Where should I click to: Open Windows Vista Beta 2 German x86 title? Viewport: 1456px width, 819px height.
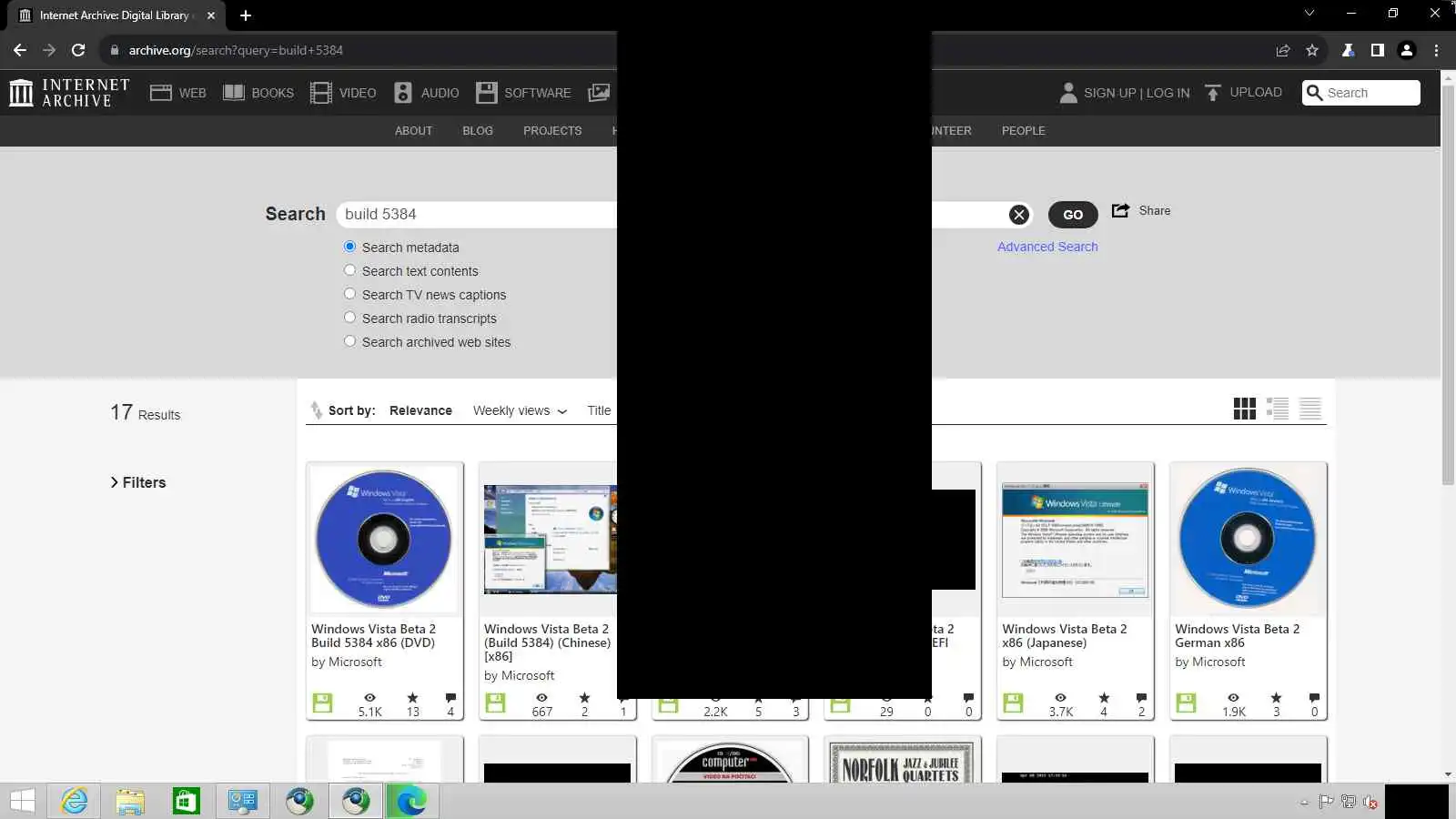coord(1237,636)
